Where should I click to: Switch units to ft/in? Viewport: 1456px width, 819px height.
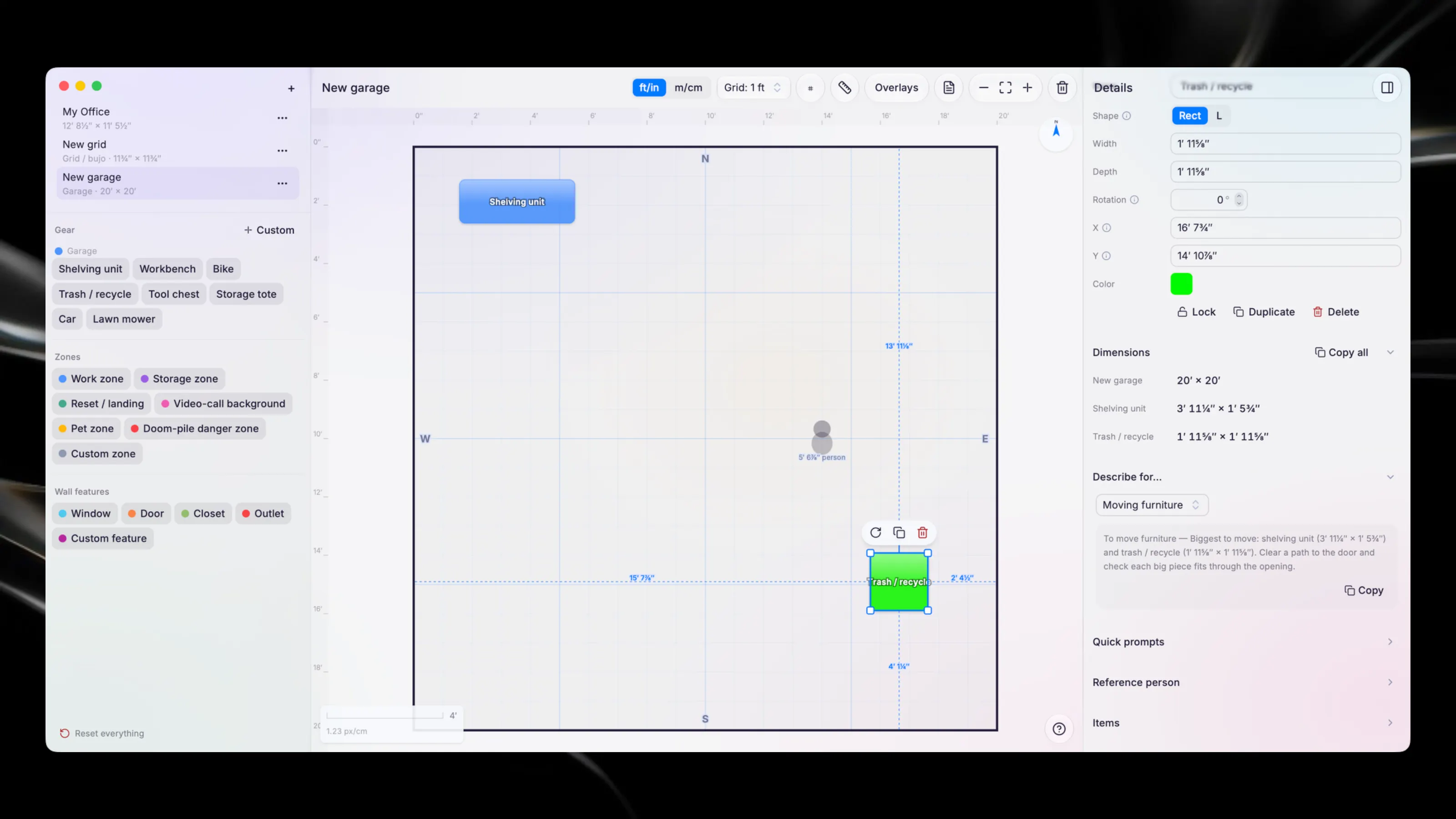point(649,88)
